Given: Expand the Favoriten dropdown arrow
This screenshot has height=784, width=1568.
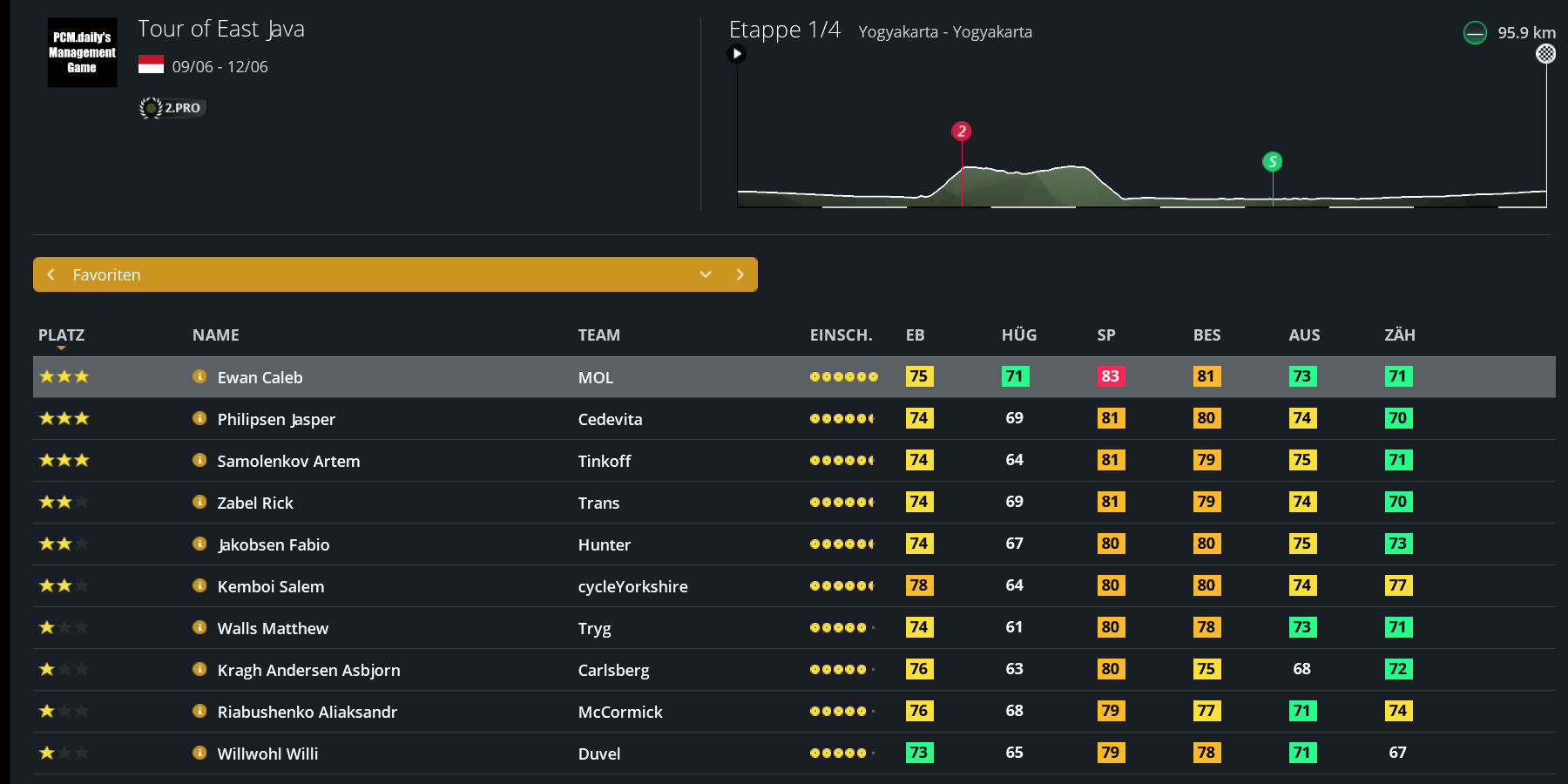Looking at the screenshot, I should tap(706, 274).
